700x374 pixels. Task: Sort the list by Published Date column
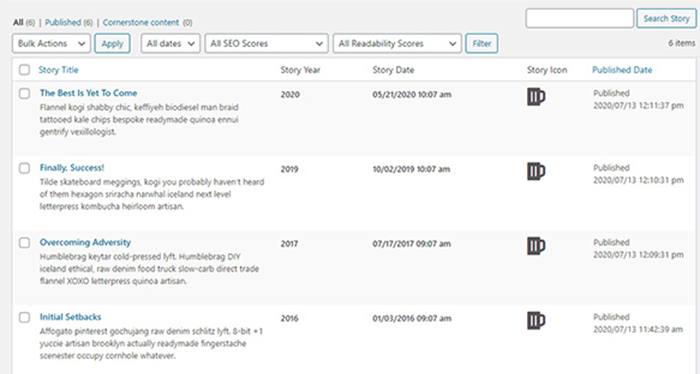coord(622,70)
